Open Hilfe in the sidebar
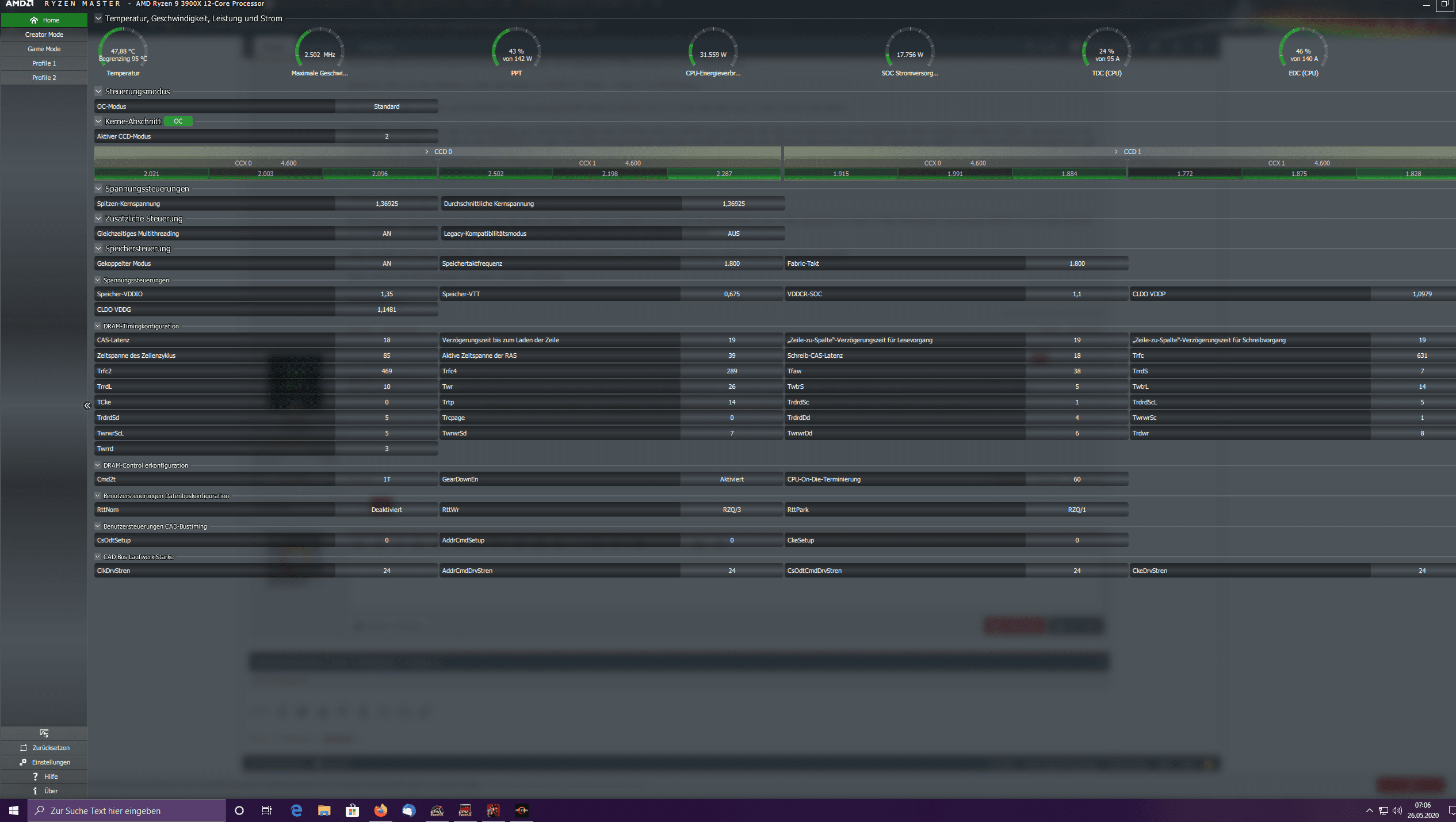1456x822 pixels. (44, 777)
